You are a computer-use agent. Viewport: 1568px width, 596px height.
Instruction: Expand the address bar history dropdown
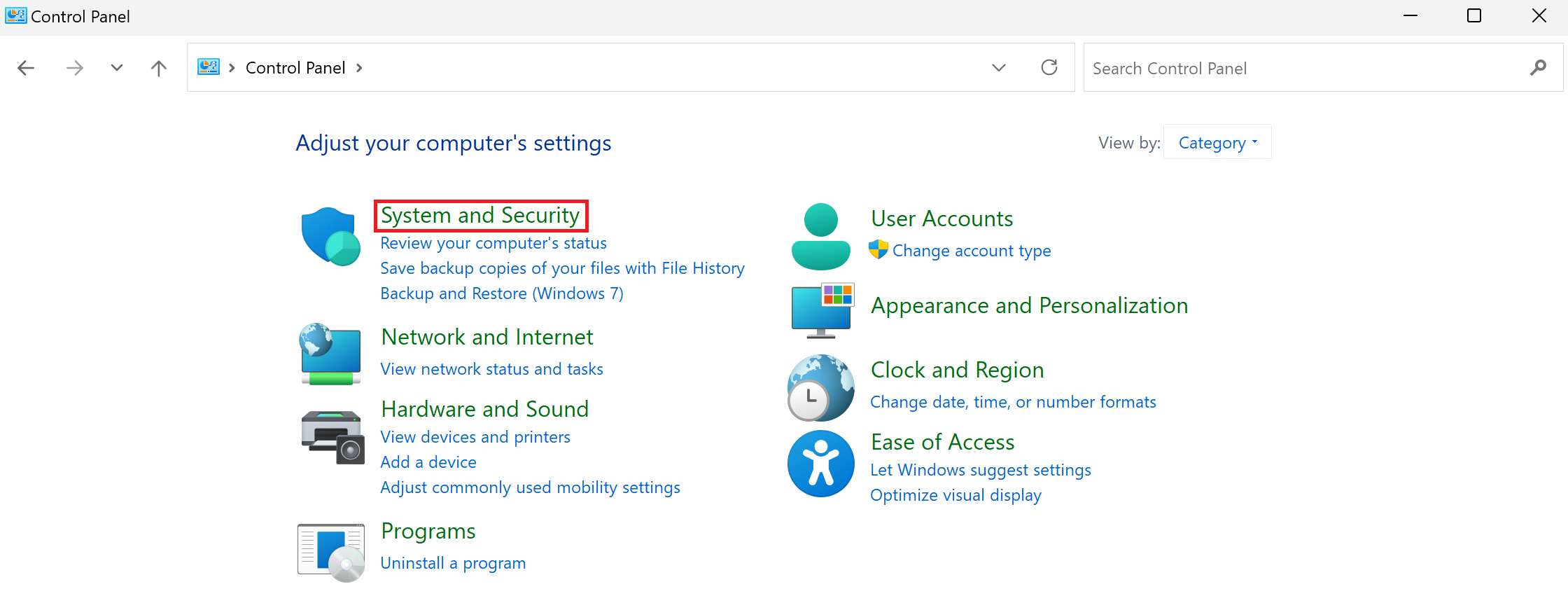(999, 68)
